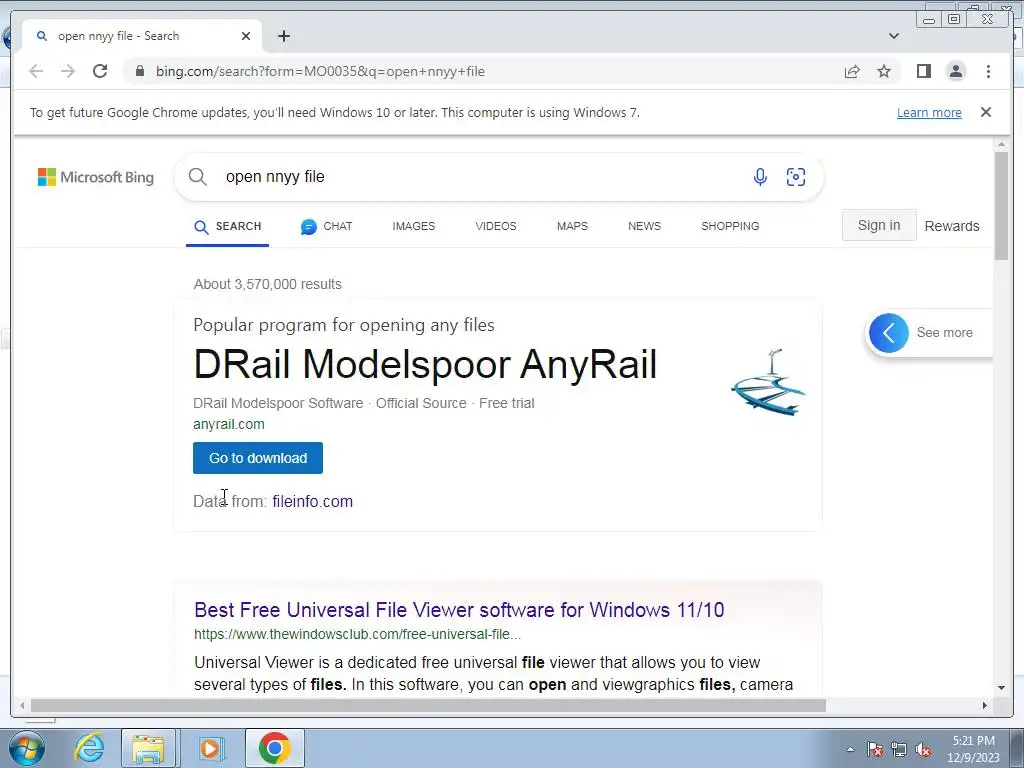
Task: Click the scroll up arrow
Action: pyautogui.click(x=1001, y=144)
